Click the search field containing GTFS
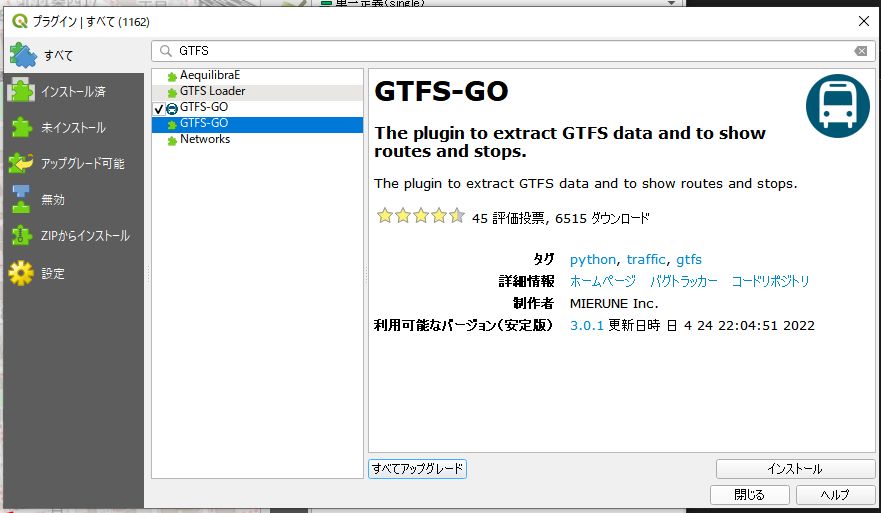881x513 pixels. [x=512, y=51]
